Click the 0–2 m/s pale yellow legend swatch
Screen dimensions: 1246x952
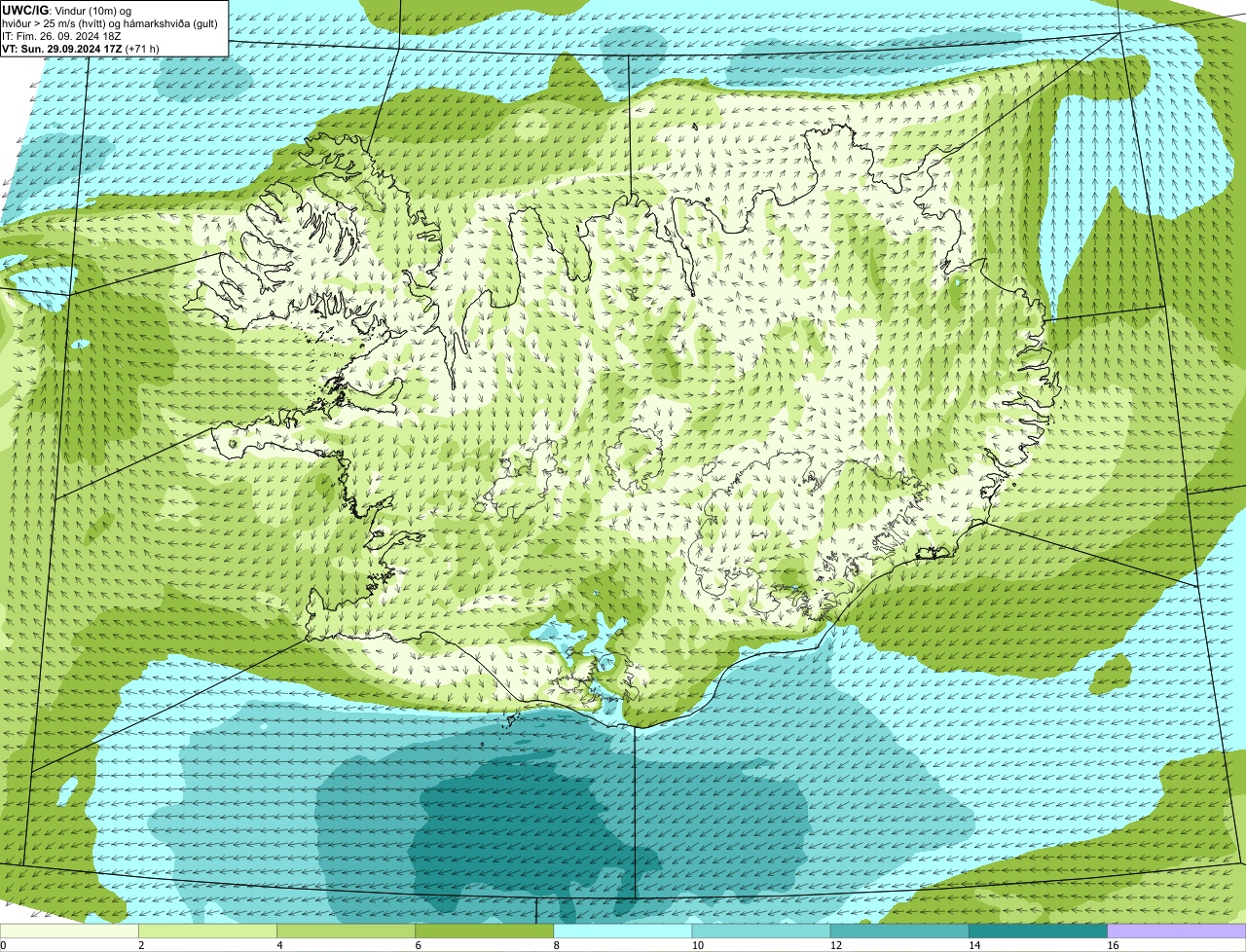click(69, 932)
